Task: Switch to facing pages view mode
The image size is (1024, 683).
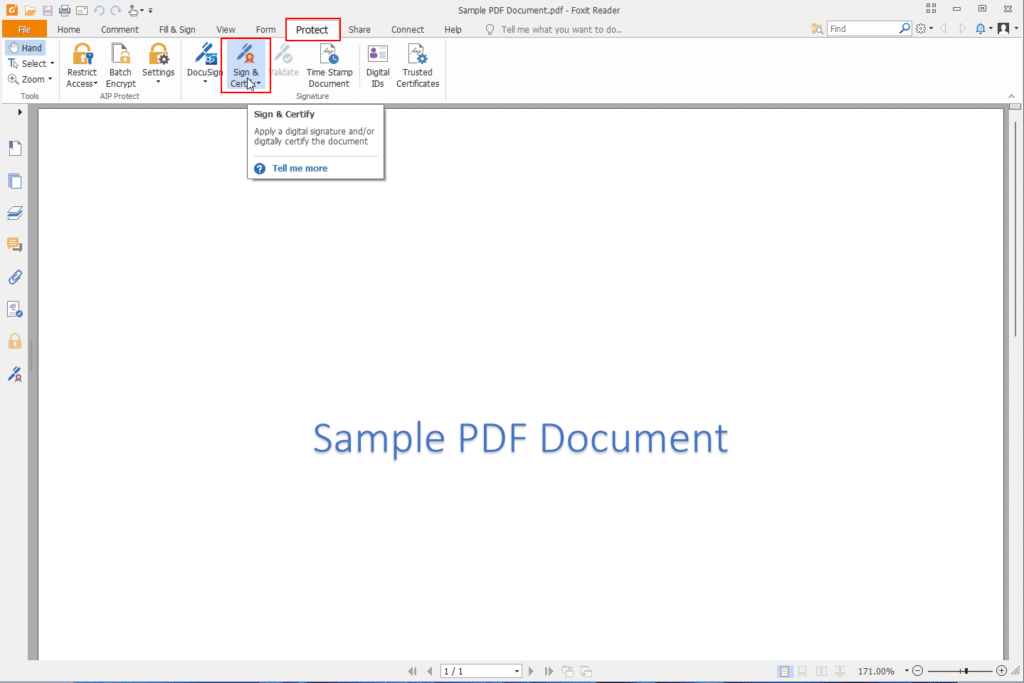Action: (821, 671)
